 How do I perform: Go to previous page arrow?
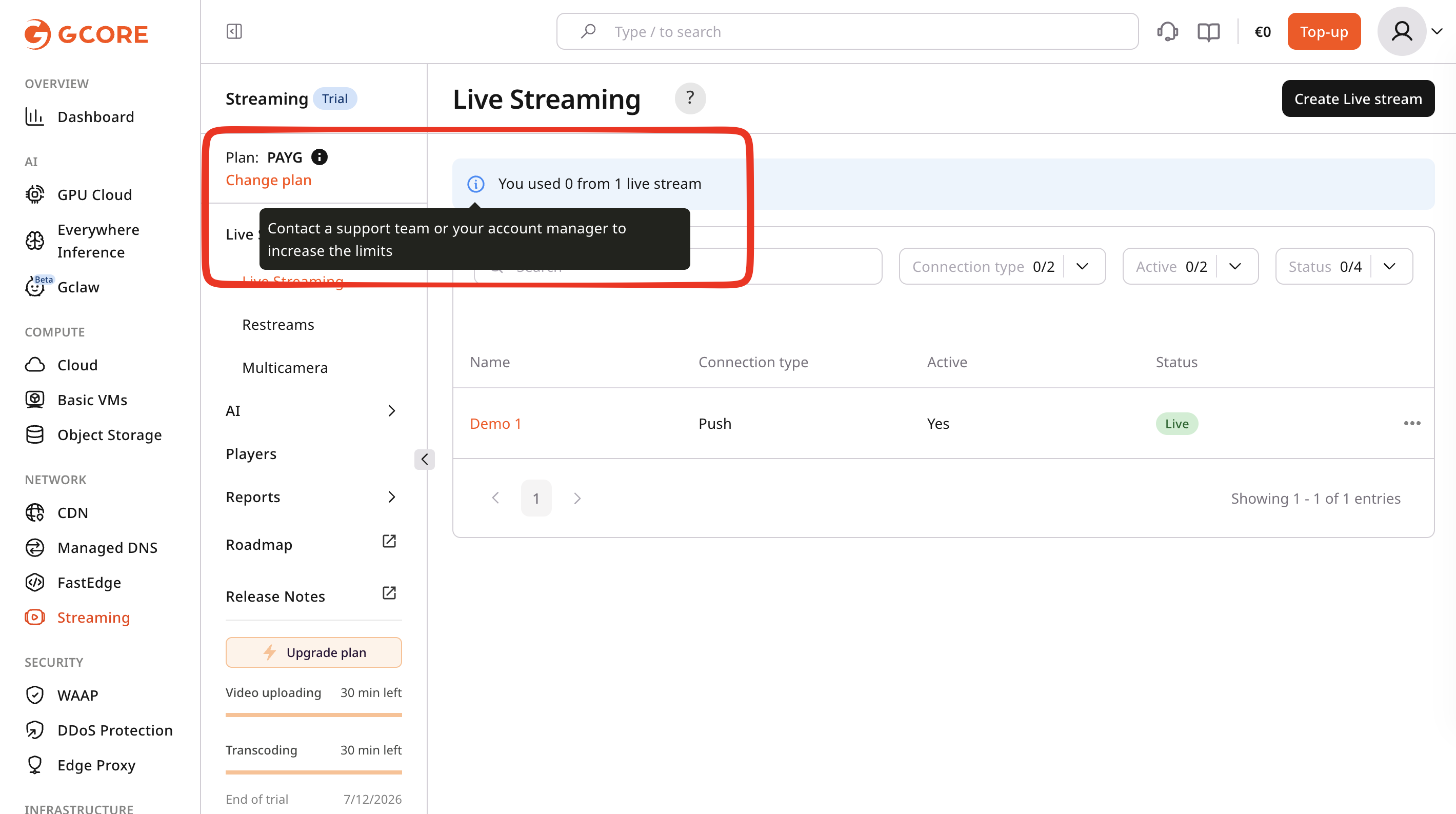click(x=496, y=498)
